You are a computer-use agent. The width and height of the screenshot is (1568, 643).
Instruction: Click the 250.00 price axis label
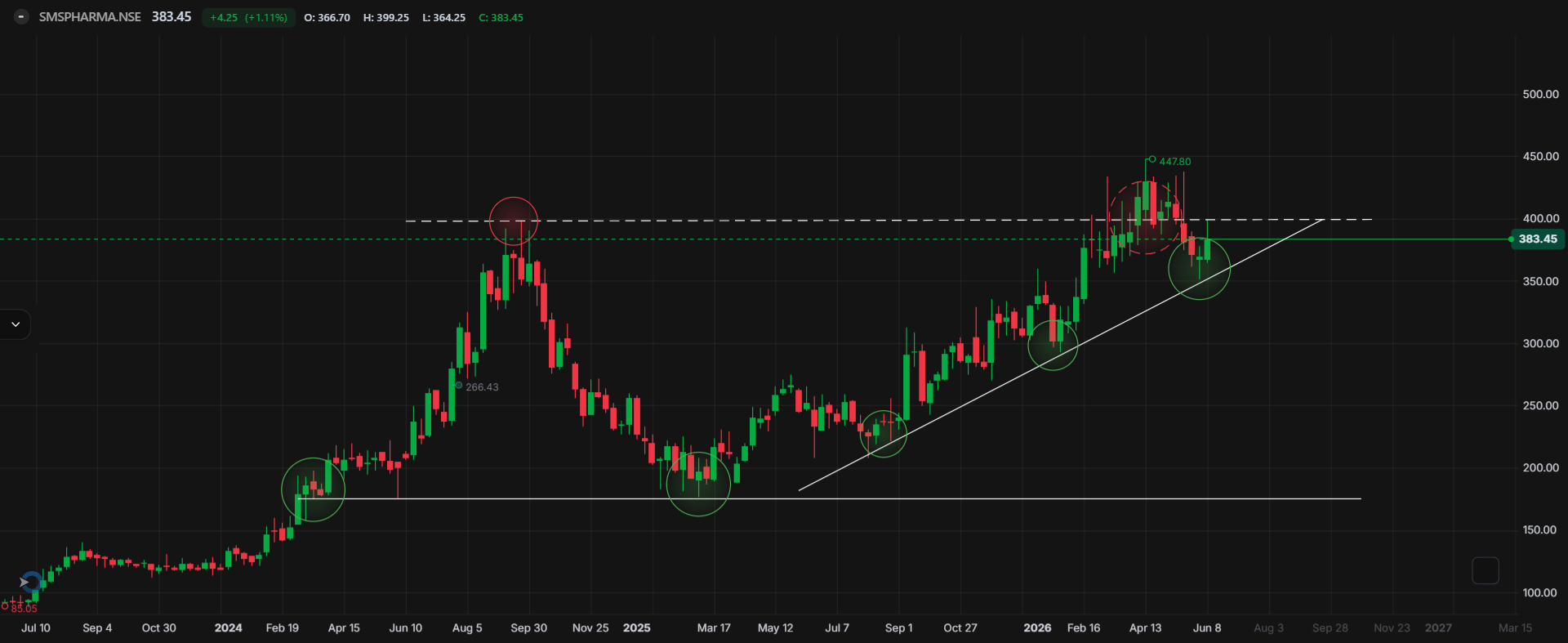1540,406
